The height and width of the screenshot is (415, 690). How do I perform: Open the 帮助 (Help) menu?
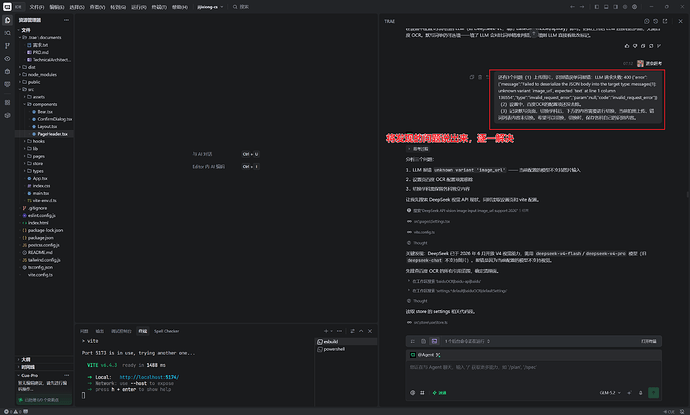[x=179, y=7]
